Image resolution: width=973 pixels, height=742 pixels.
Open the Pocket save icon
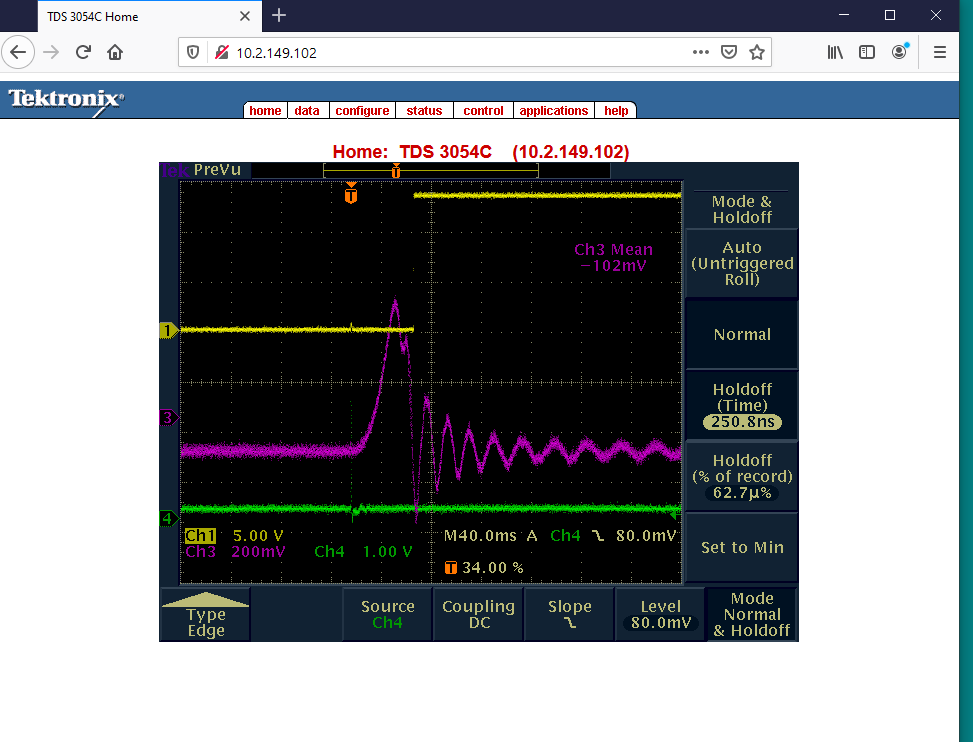(730, 52)
